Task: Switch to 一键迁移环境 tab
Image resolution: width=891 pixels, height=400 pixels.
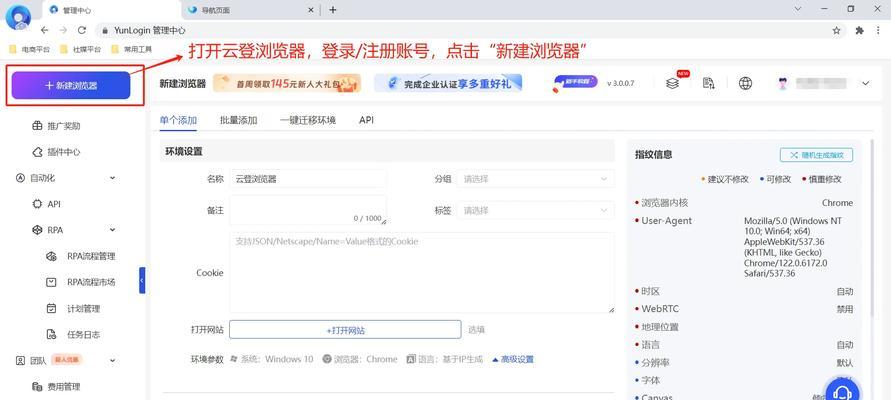Action: pyautogui.click(x=307, y=120)
